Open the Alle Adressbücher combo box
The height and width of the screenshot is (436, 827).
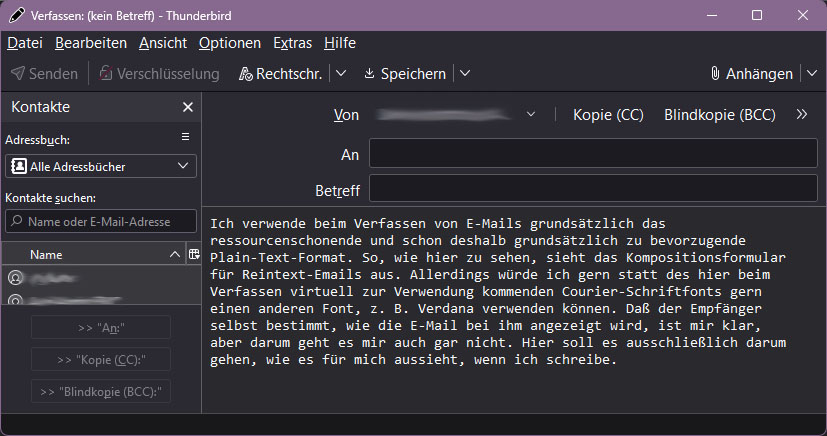click(101, 166)
